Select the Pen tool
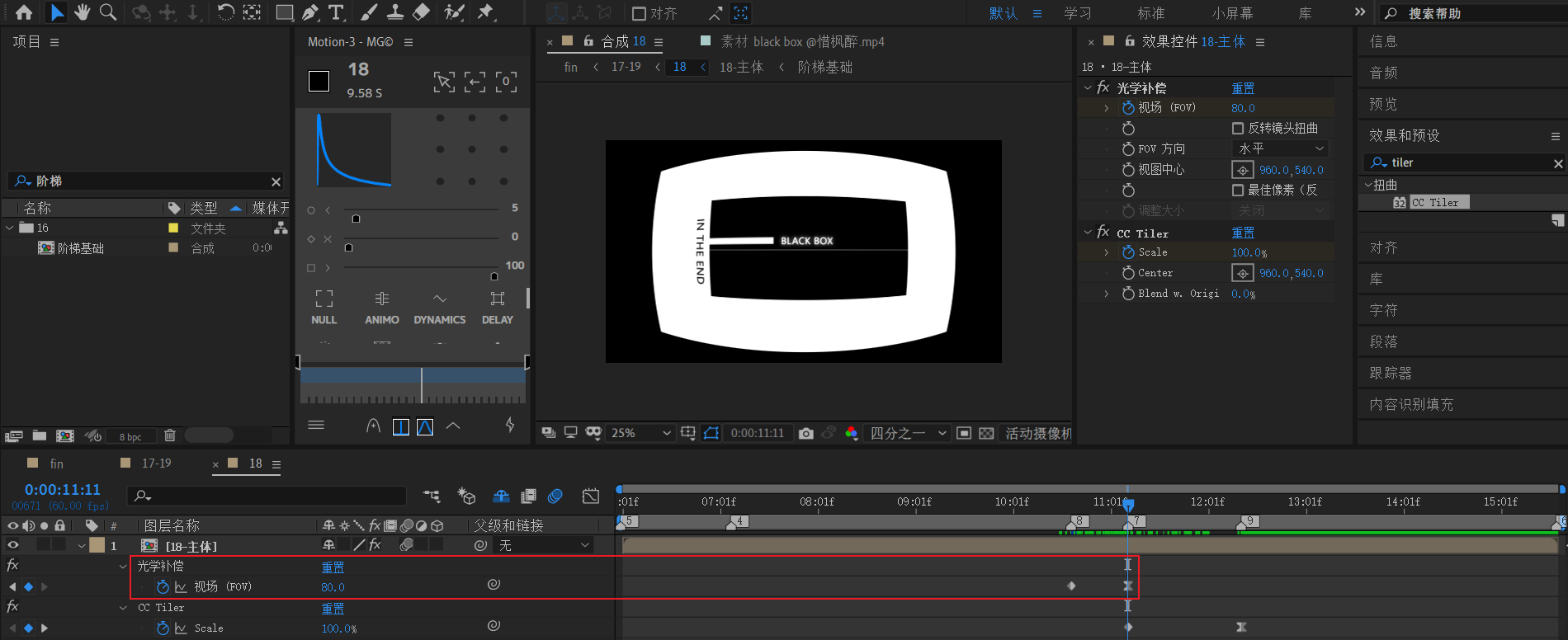Screen dimensions: 1568x640 [x=310, y=12]
